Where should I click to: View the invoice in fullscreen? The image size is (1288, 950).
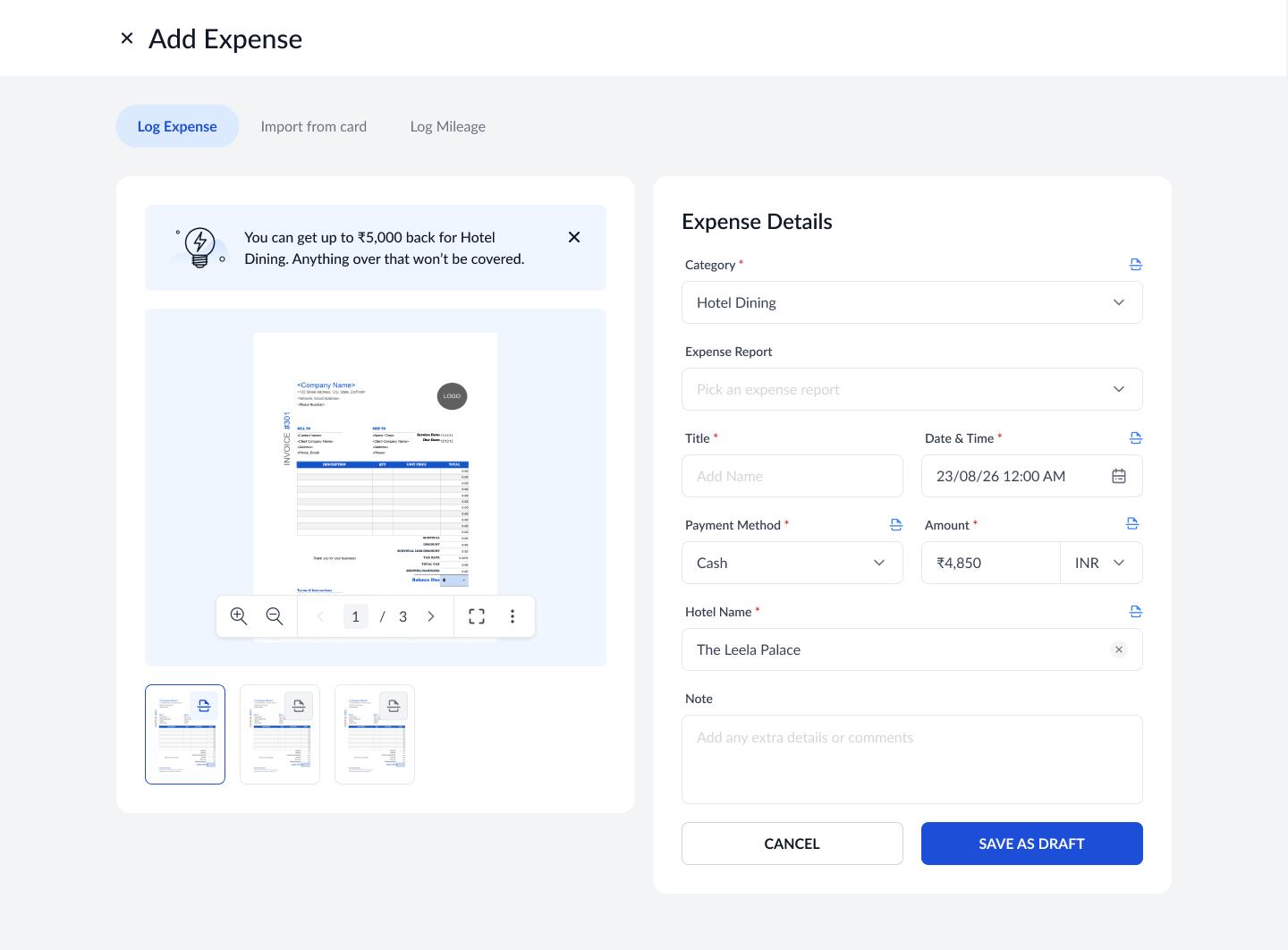coord(477,616)
